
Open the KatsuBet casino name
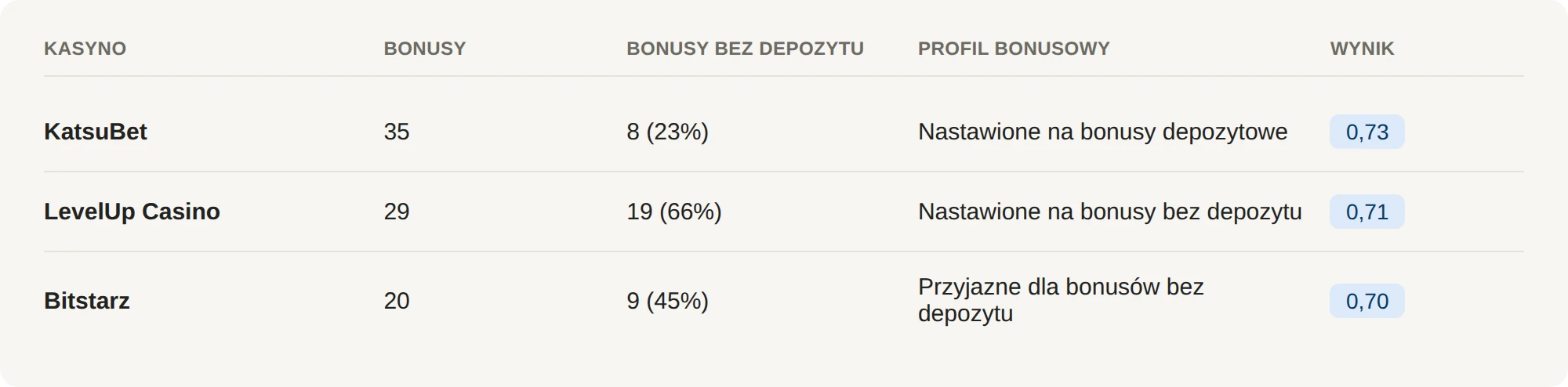pyautogui.click(x=96, y=132)
